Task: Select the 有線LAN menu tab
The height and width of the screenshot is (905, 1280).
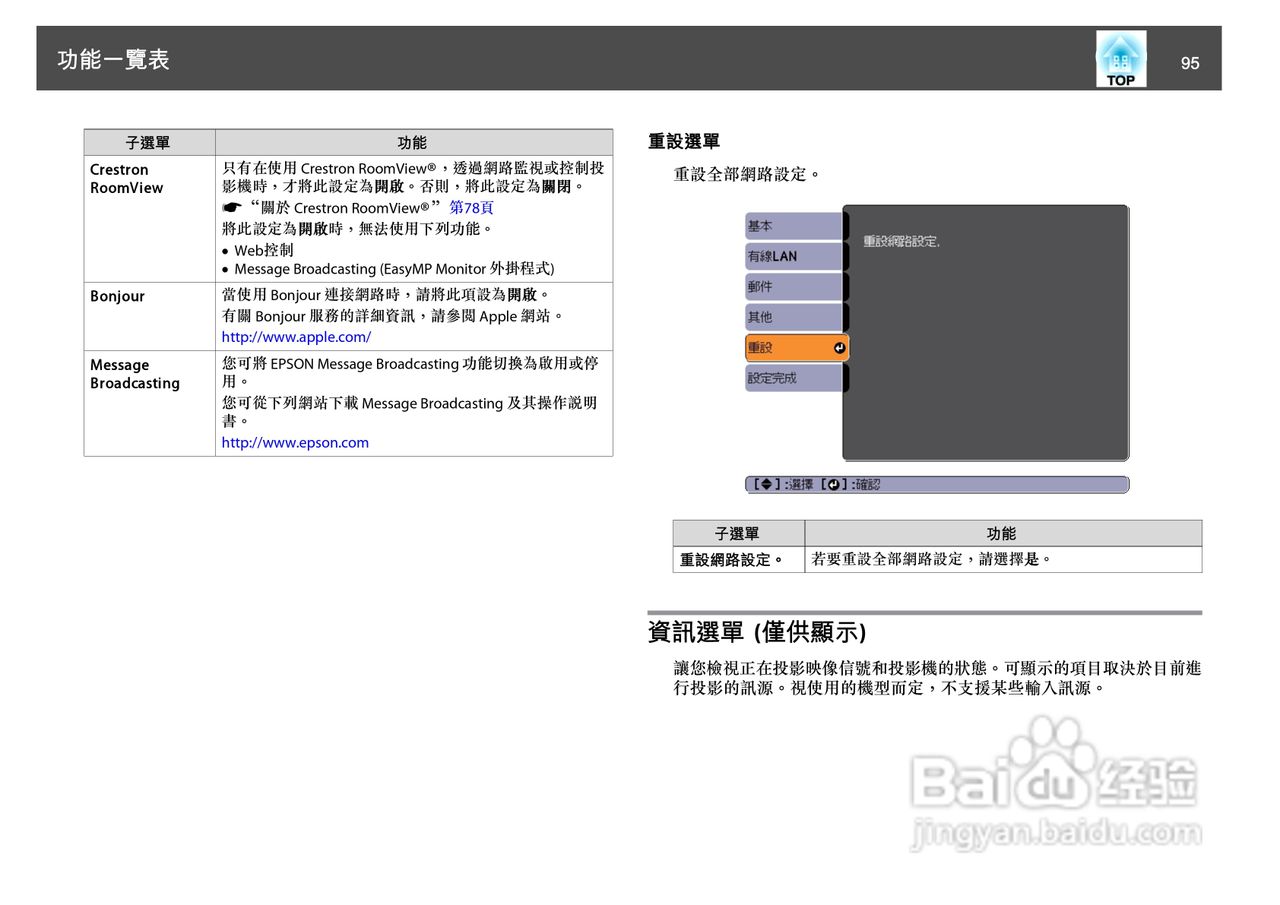Action: [795, 256]
